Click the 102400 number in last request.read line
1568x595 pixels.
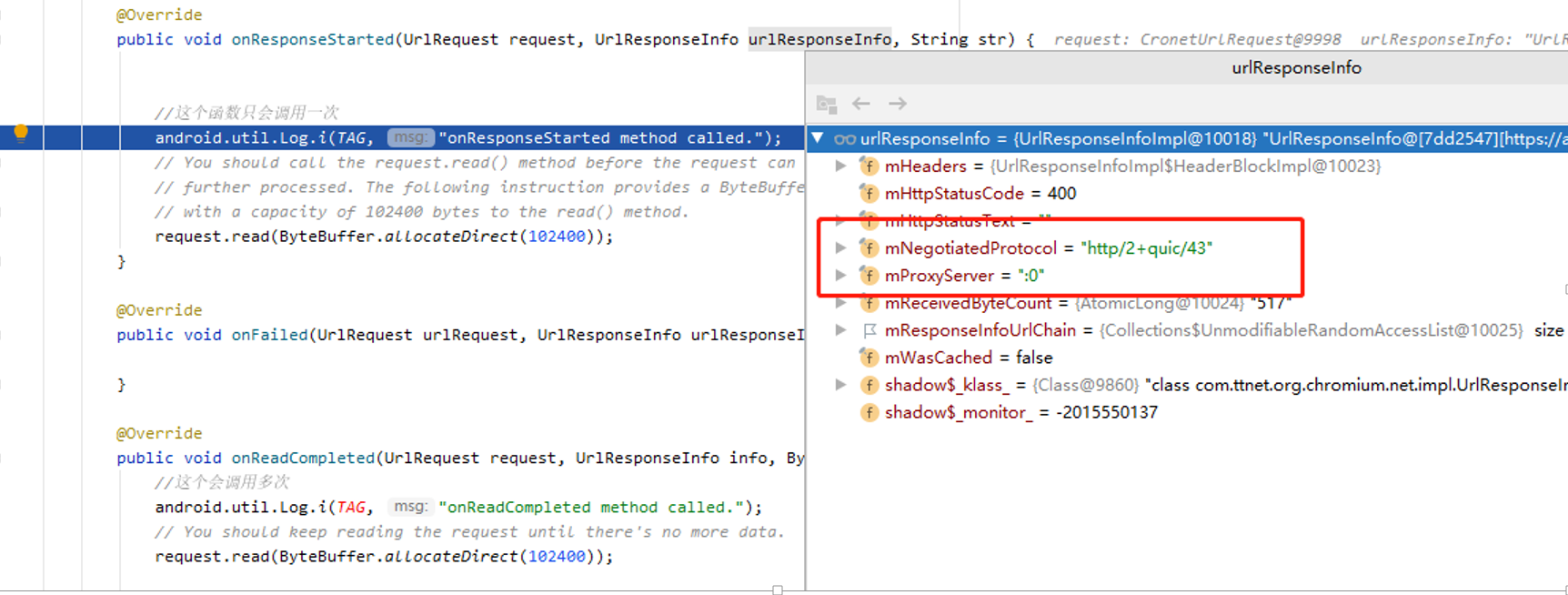point(557,556)
